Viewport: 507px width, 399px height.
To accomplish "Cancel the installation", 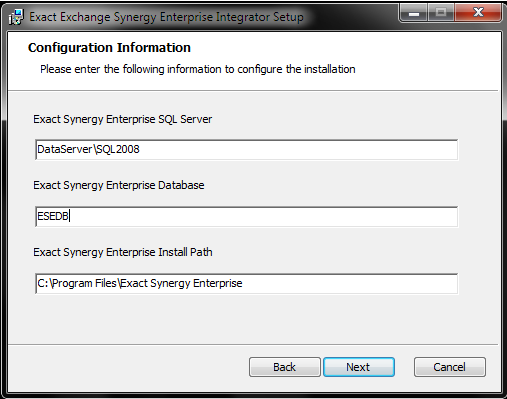I will pos(449,367).
